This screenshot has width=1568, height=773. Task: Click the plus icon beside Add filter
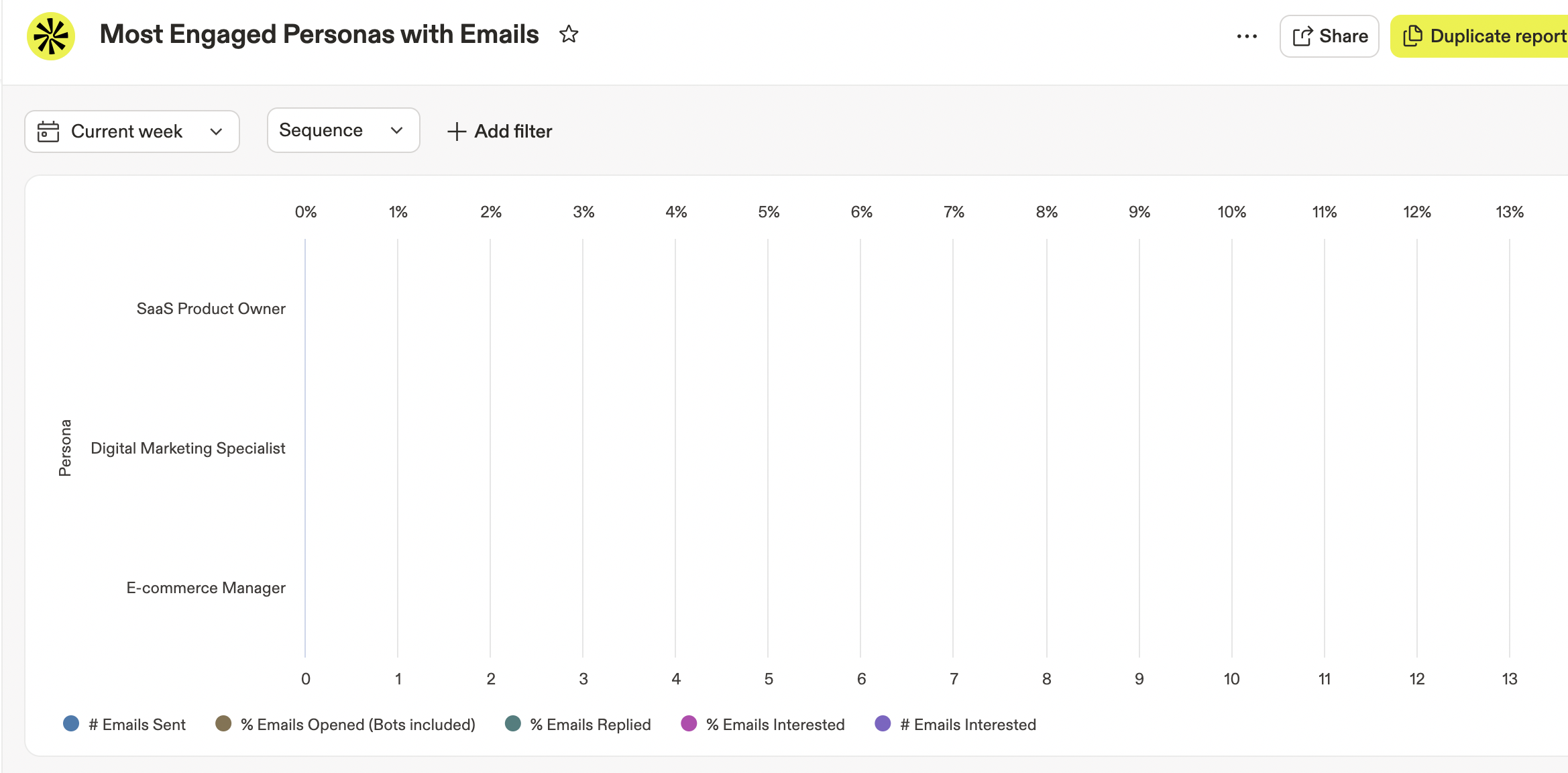(x=456, y=132)
